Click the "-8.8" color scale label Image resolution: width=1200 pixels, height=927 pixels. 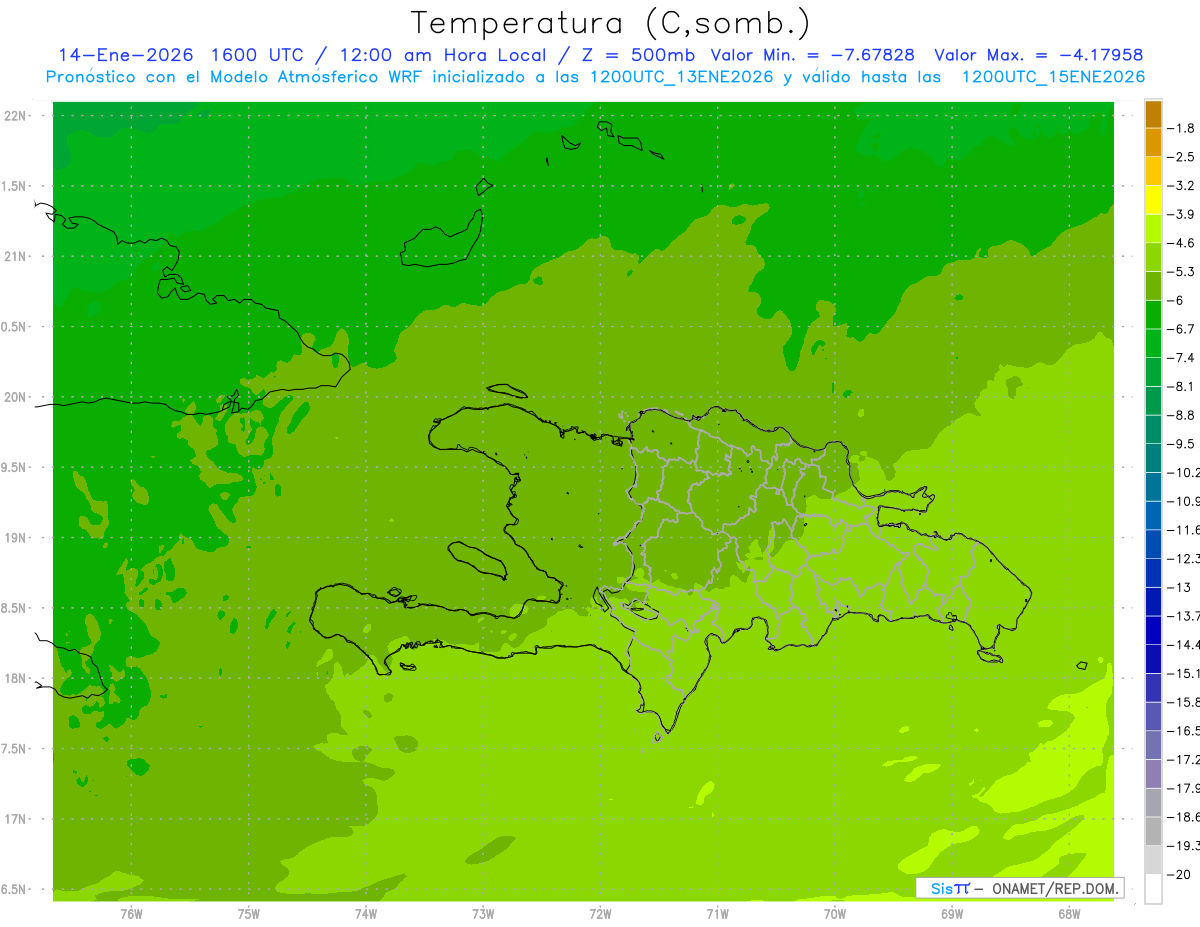tap(1183, 415)
